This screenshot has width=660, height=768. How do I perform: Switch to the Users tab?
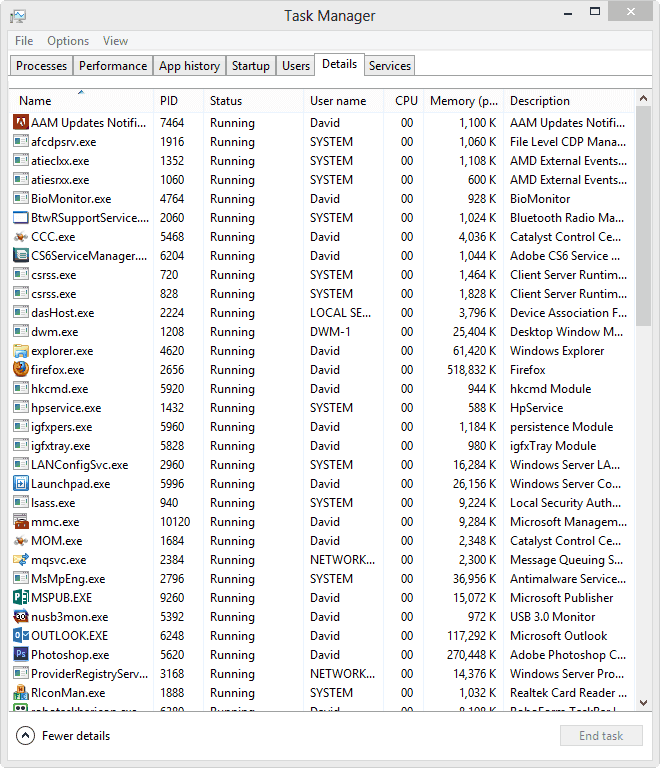click(x=296, y=66)
